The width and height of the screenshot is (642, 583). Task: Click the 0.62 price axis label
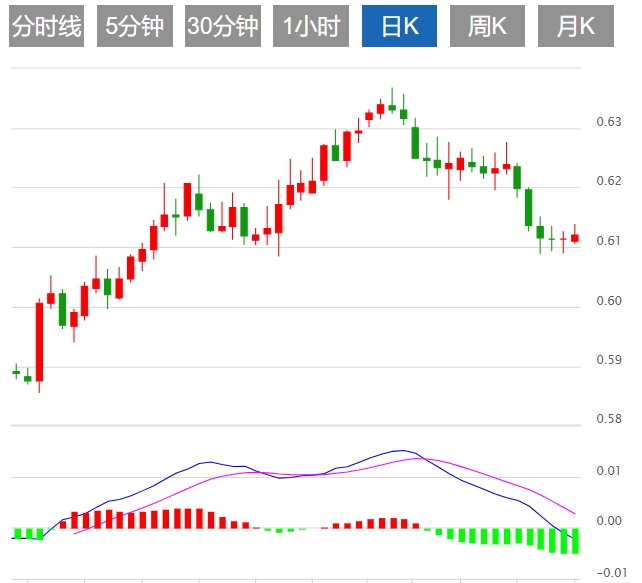click(609, 181)
